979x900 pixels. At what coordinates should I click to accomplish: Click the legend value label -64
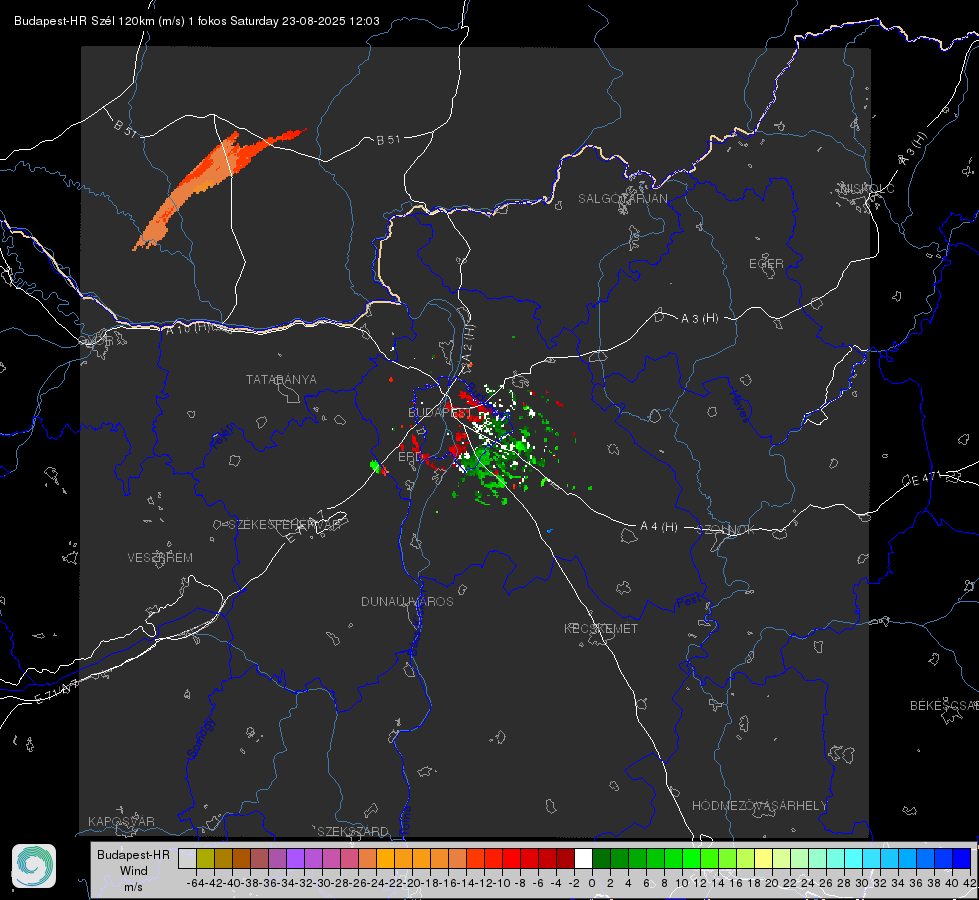[196, 883]
